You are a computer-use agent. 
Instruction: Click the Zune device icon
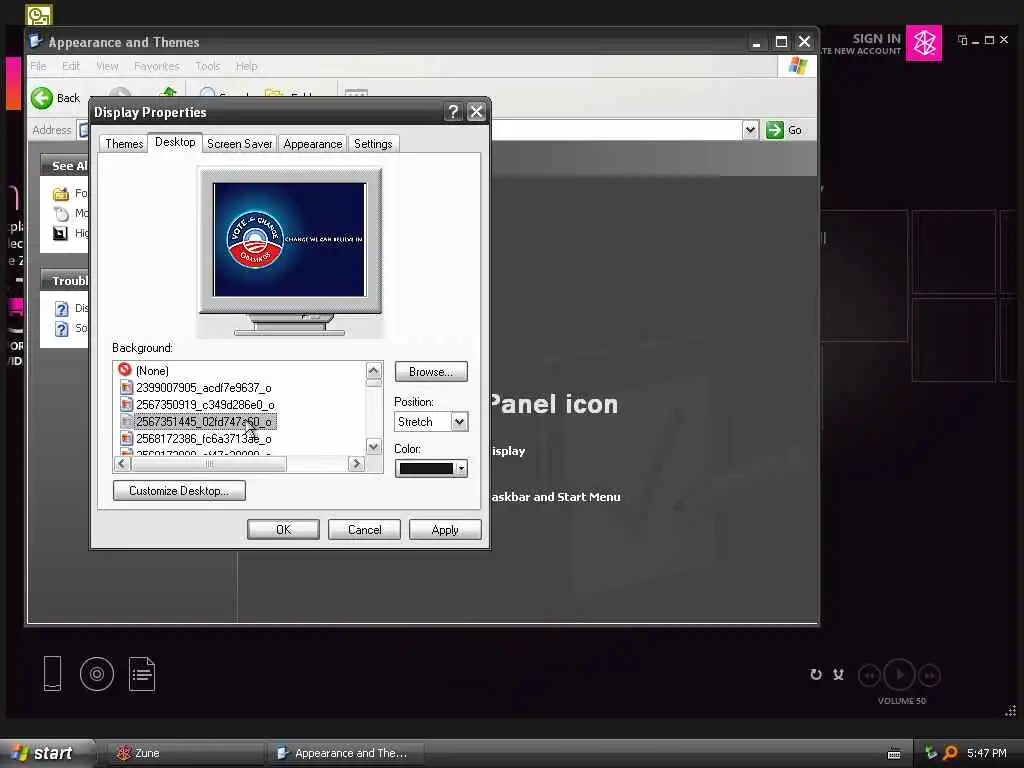pos(52,673)
